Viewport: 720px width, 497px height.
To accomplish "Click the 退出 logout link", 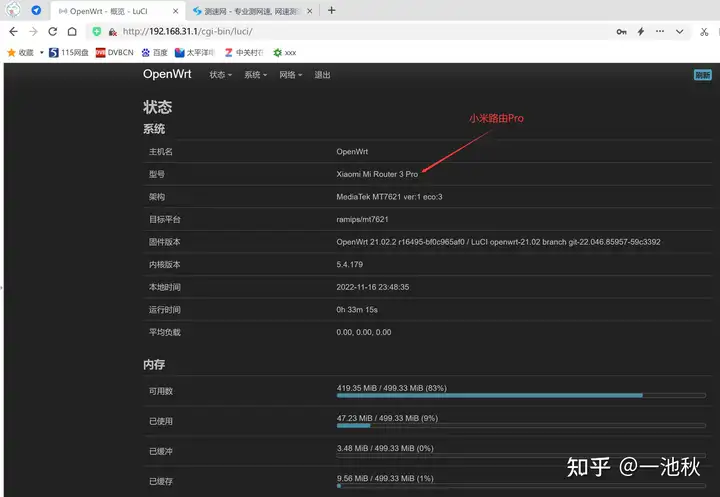I will pos(322,74).
